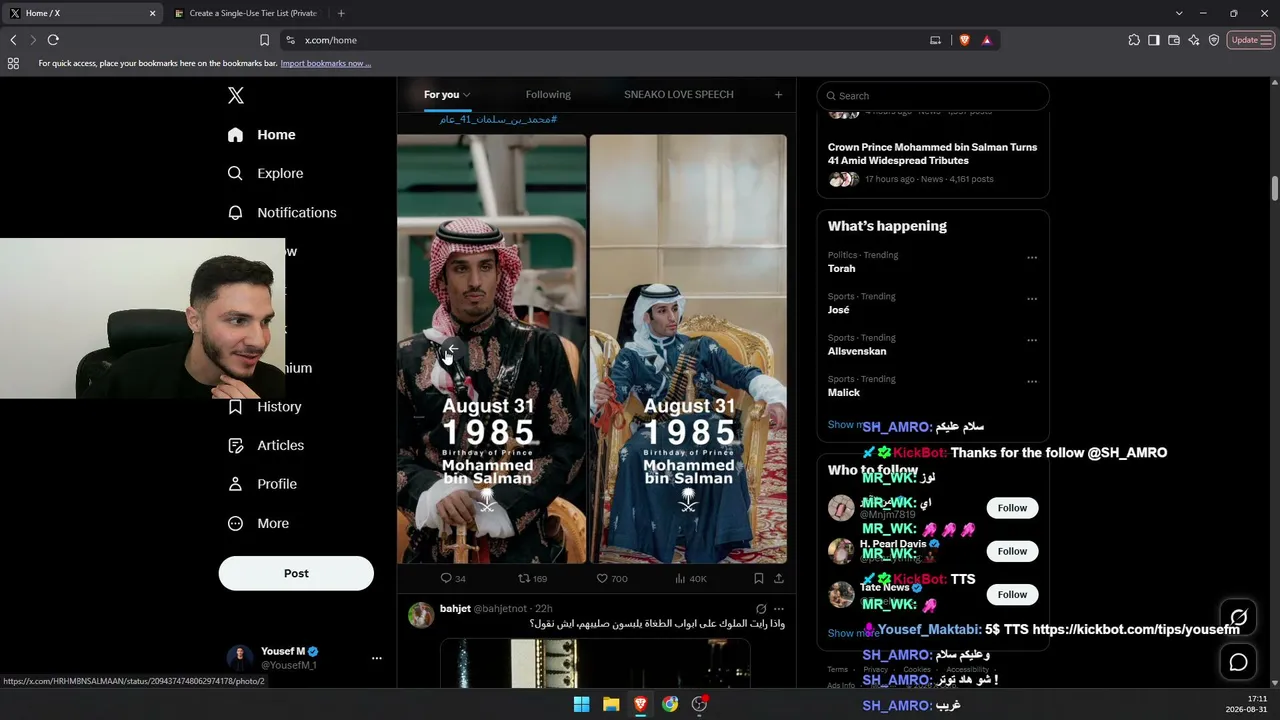The height and width of the screenshot is (720, 1280).
Task: Click the X logo in the sidebar
Action: pyautogui.click(x=236, y=95)
